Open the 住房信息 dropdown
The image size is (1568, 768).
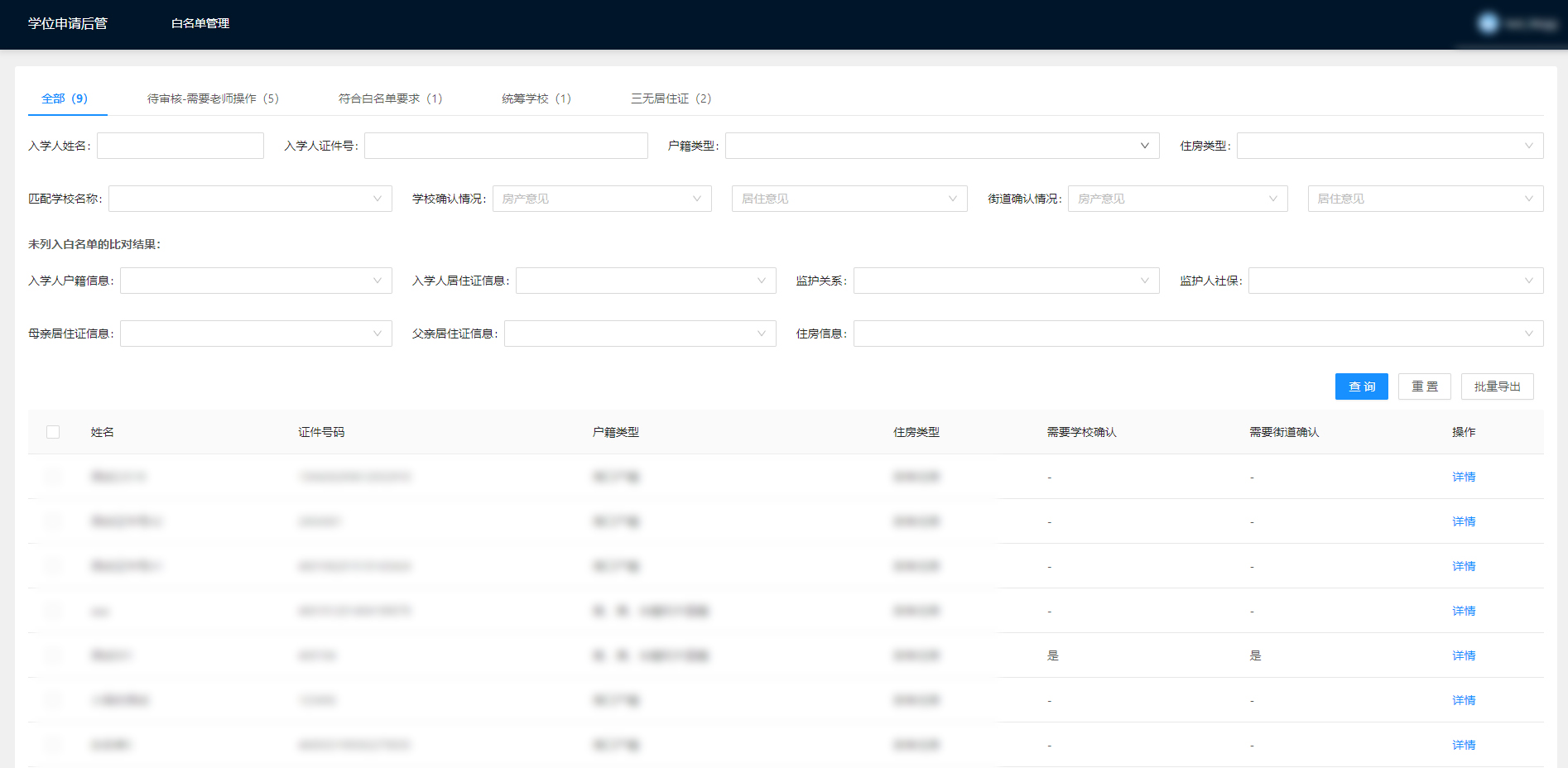(1197, 334)
